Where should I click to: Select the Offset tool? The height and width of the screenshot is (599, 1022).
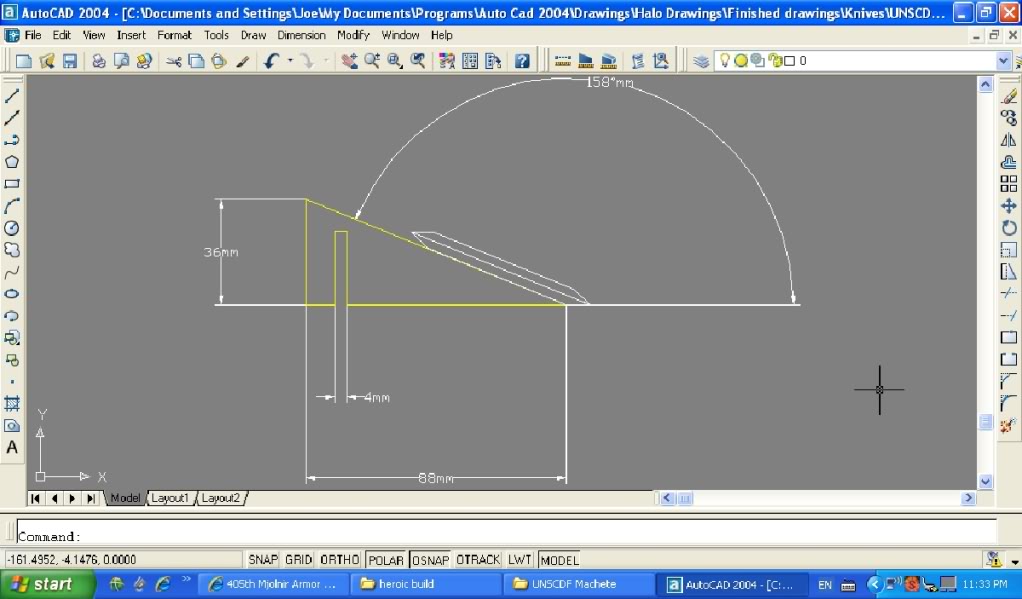pos(1009,162)
